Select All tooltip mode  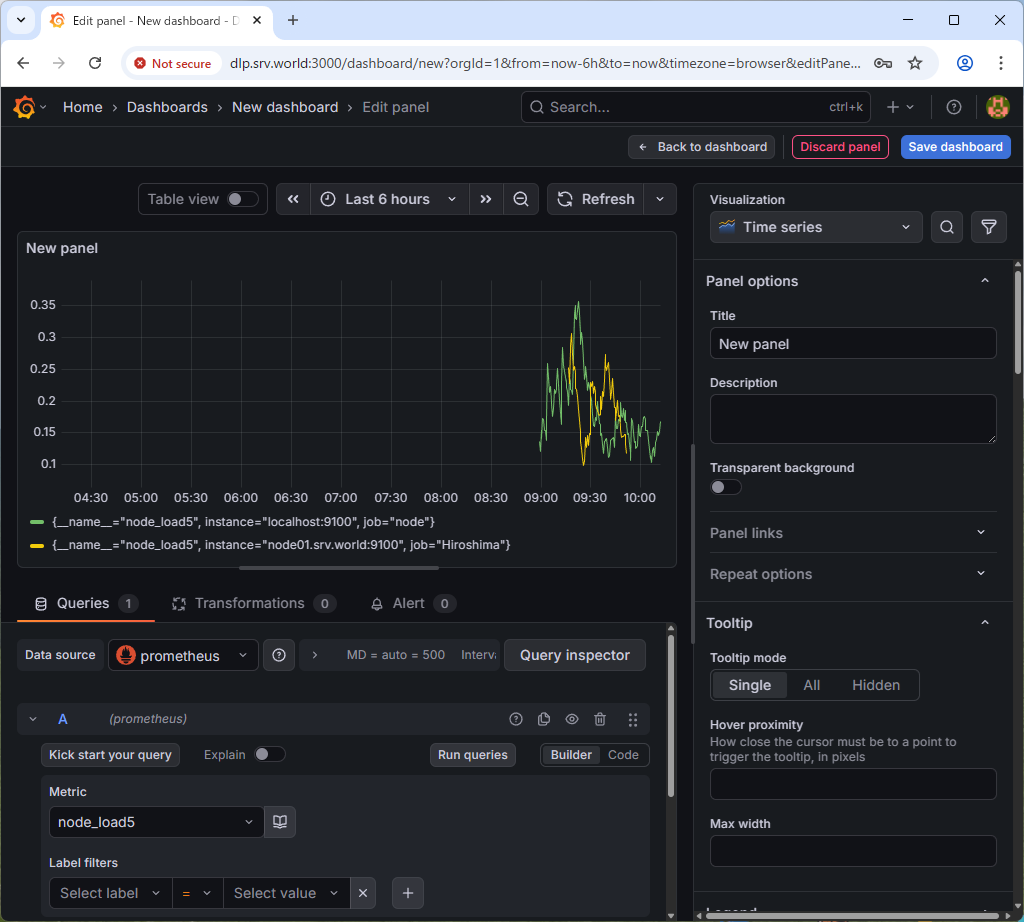(811, 685)
